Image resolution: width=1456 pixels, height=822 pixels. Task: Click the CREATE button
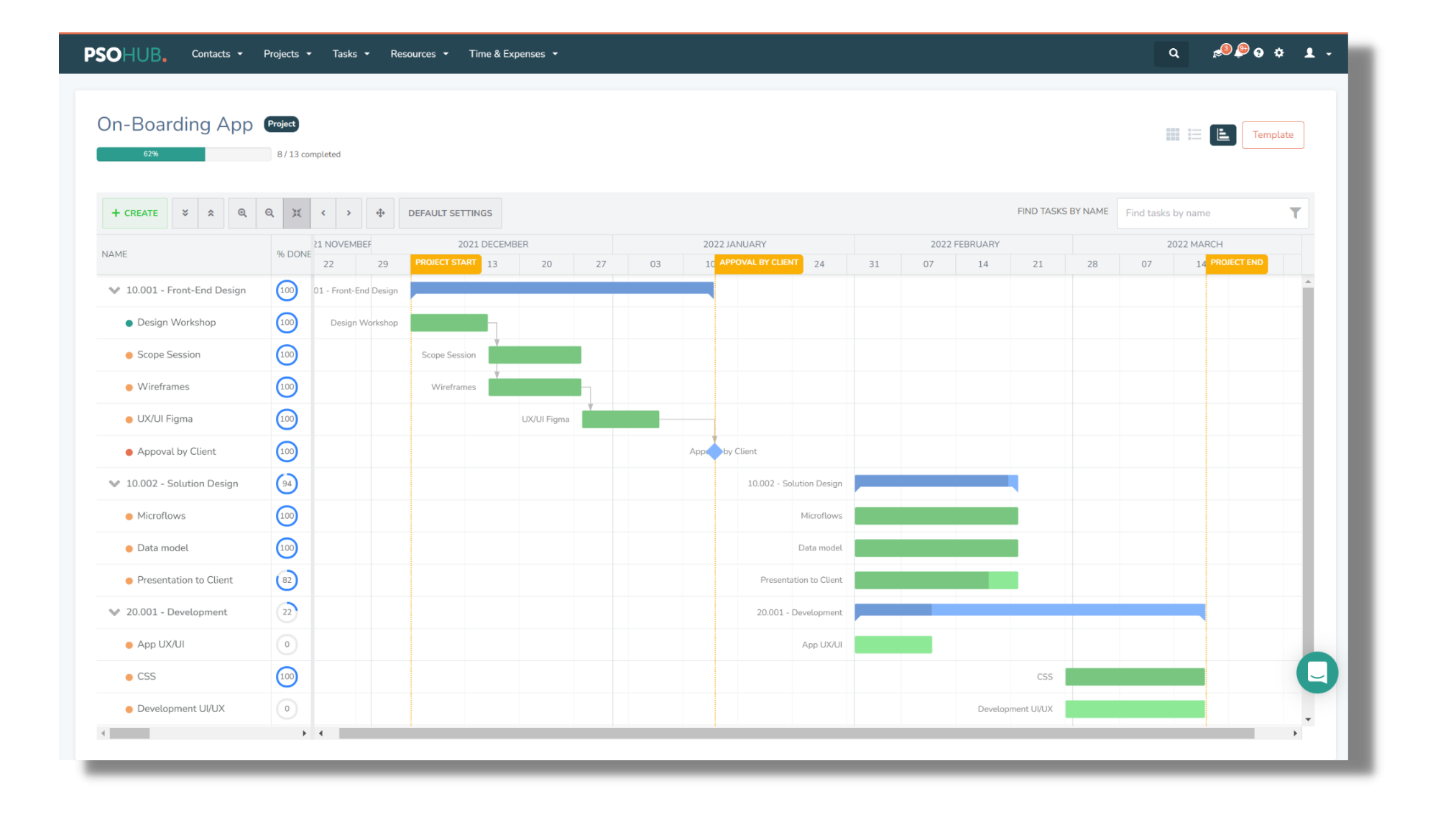click(134, 213)
